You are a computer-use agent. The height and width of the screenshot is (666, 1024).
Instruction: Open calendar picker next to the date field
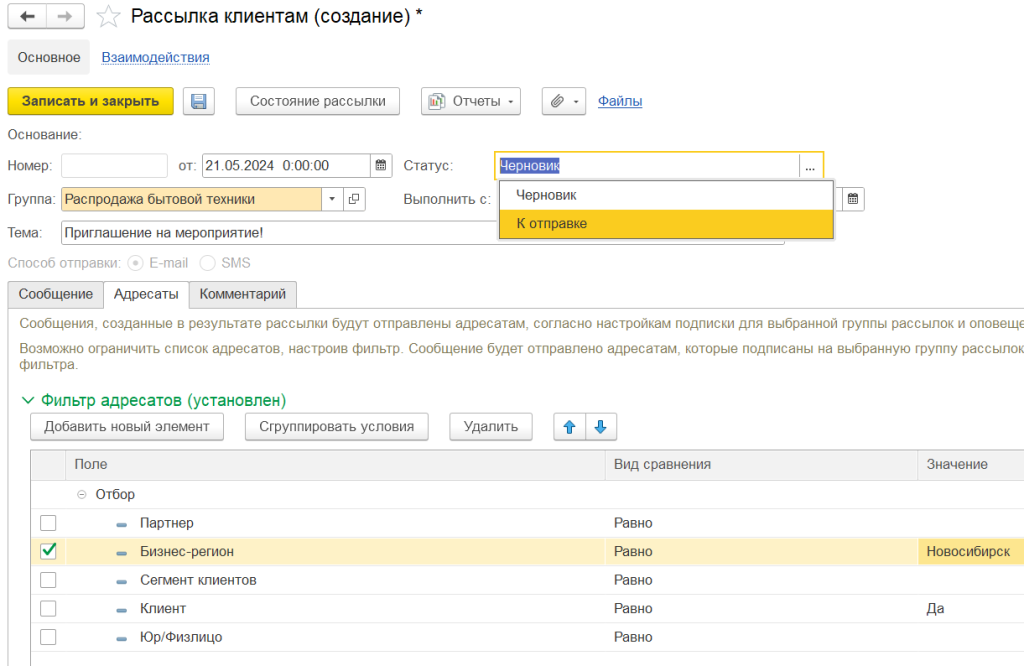[x=381, y=165]
